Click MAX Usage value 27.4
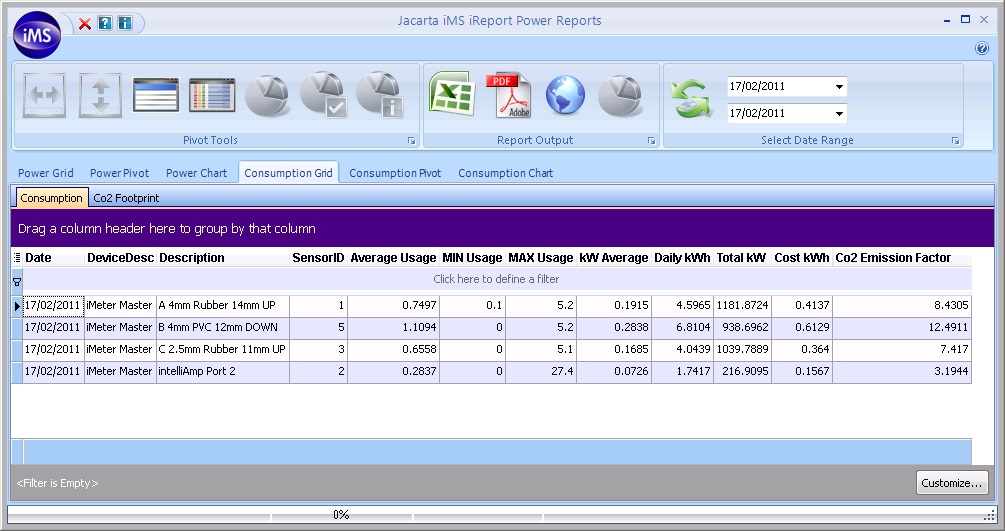This screenshot has height=531, width=1005. [541, 371]
